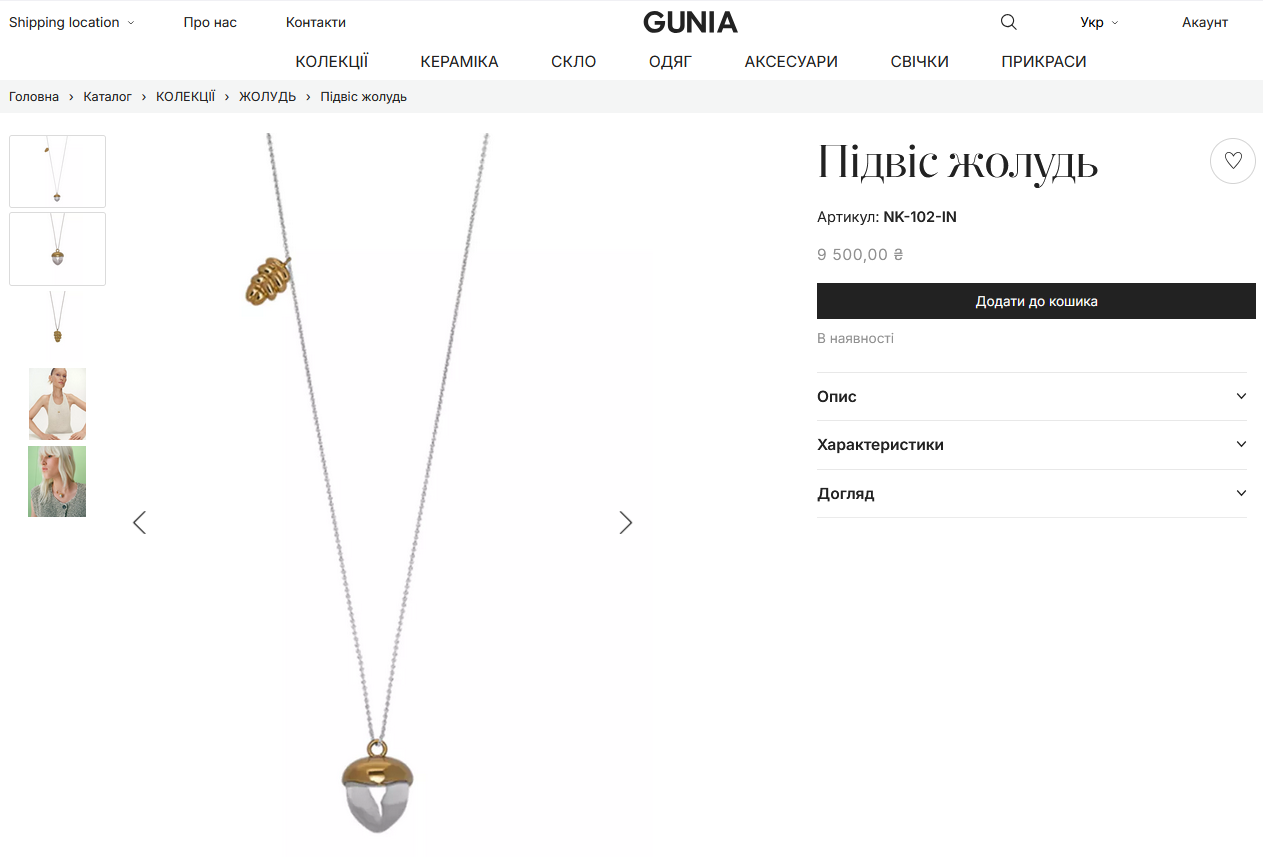Open the СВІЧКИ menu category
Image resolution: width=1263 pixels, height=857 pixels.
919,61
